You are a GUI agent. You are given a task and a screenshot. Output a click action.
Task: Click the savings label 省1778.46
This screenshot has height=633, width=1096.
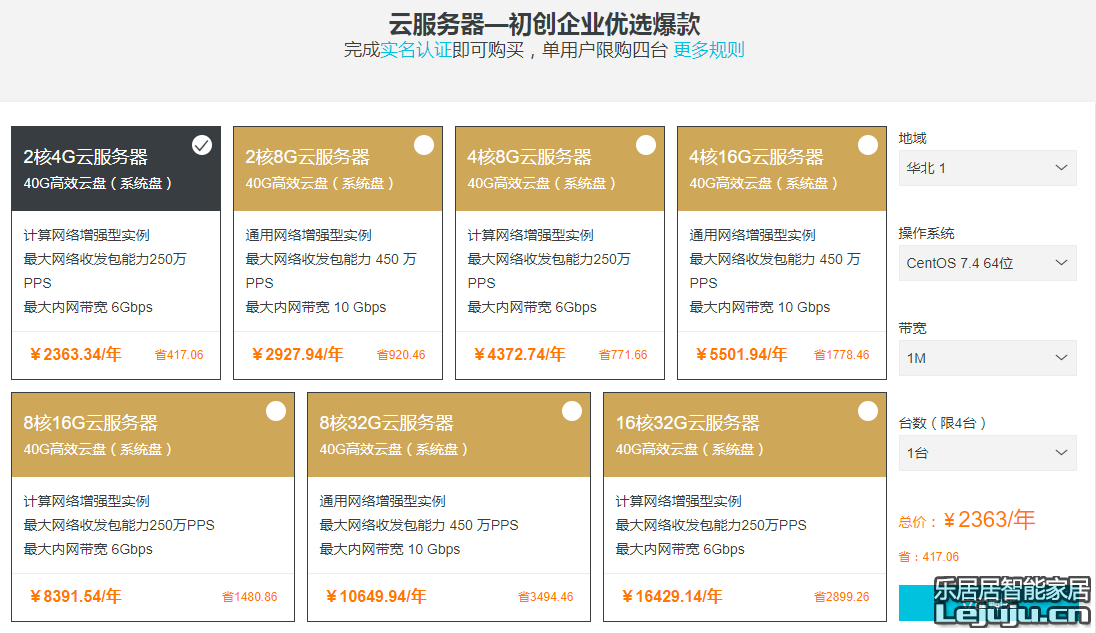842,355
